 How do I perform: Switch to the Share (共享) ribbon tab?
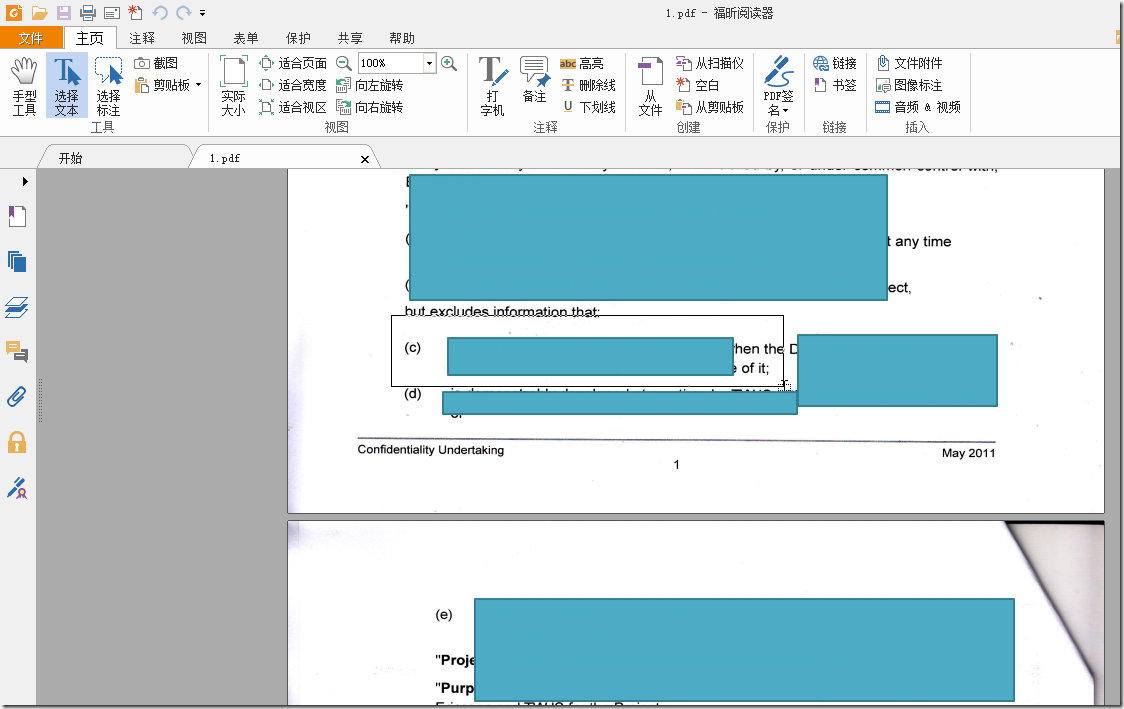pyautogui.click(x=350, y=38)
